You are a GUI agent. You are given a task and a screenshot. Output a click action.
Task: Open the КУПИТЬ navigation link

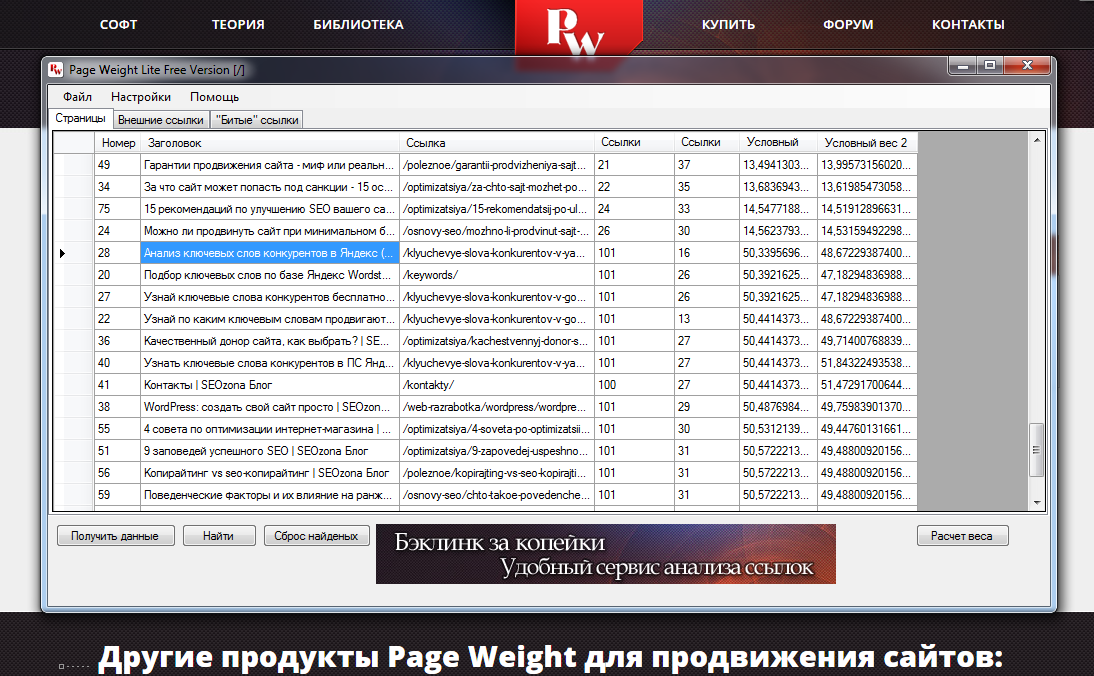tap(727, 24)
